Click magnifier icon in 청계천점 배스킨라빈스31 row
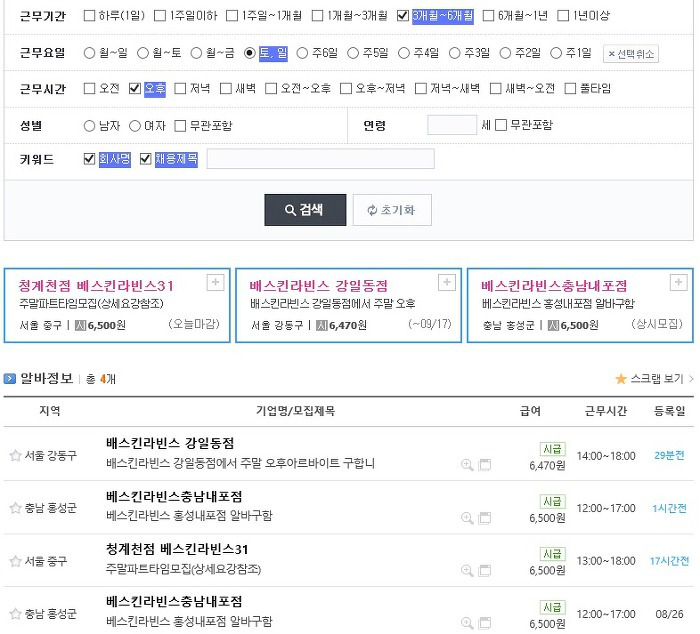700x634 pixels. click(x=467, y=570)
